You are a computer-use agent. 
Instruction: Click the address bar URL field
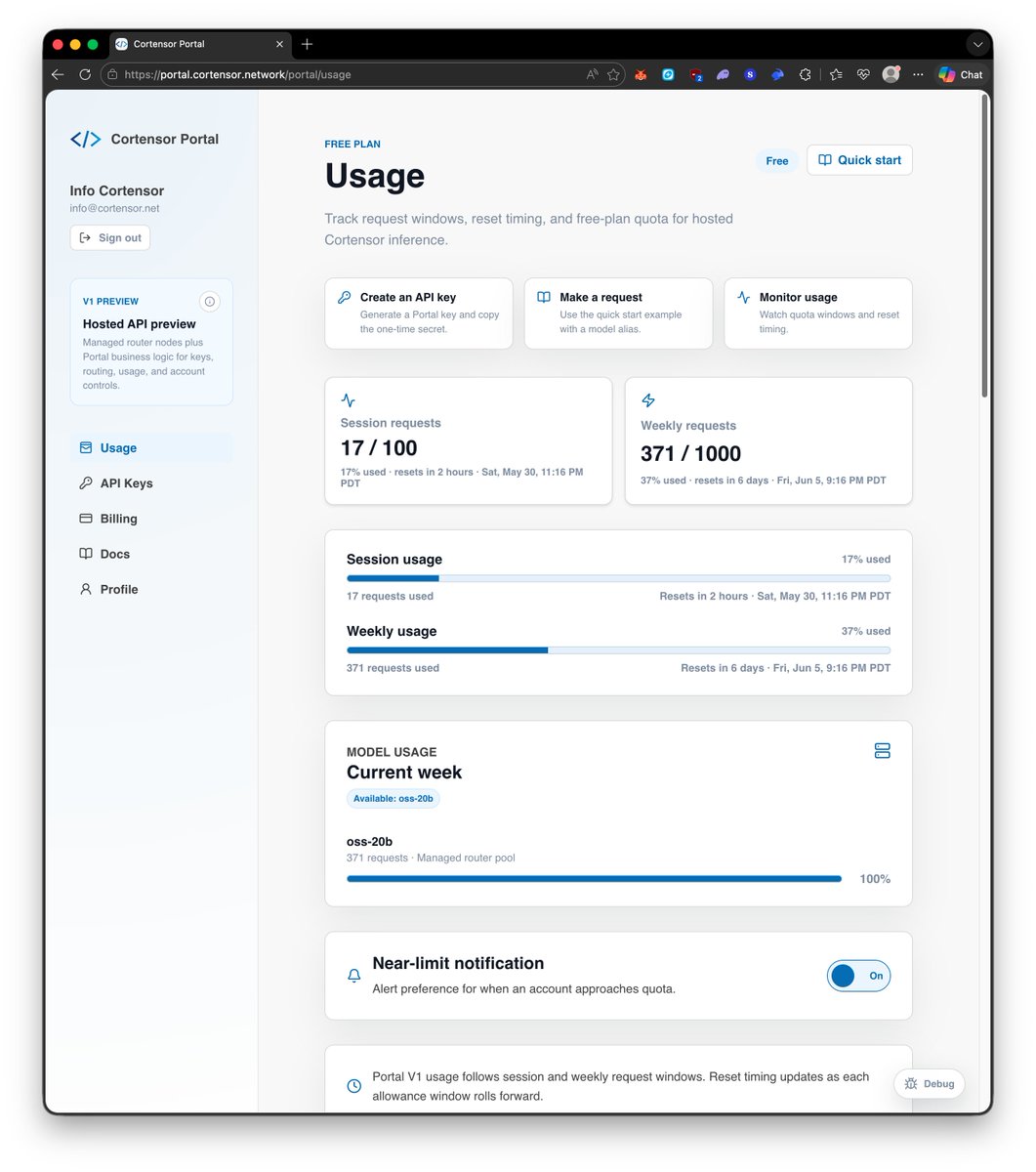coord(362,74)
